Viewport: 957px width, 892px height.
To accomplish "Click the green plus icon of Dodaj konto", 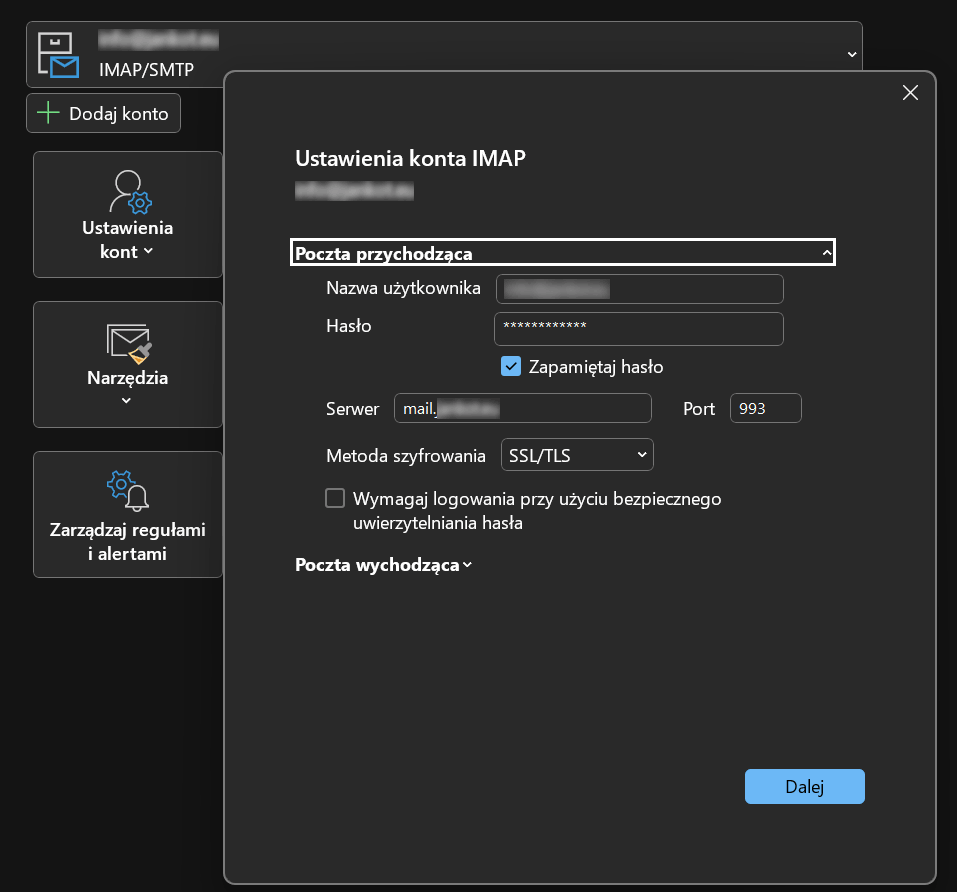I will [x=48, y=113].
